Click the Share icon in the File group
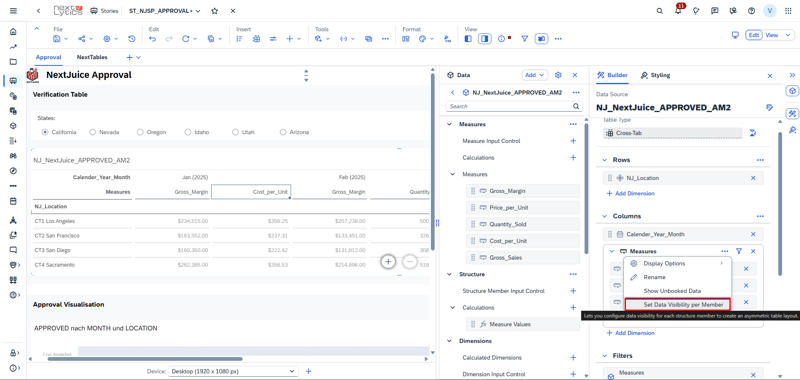800x380 pixels. (x=82, y=39)
